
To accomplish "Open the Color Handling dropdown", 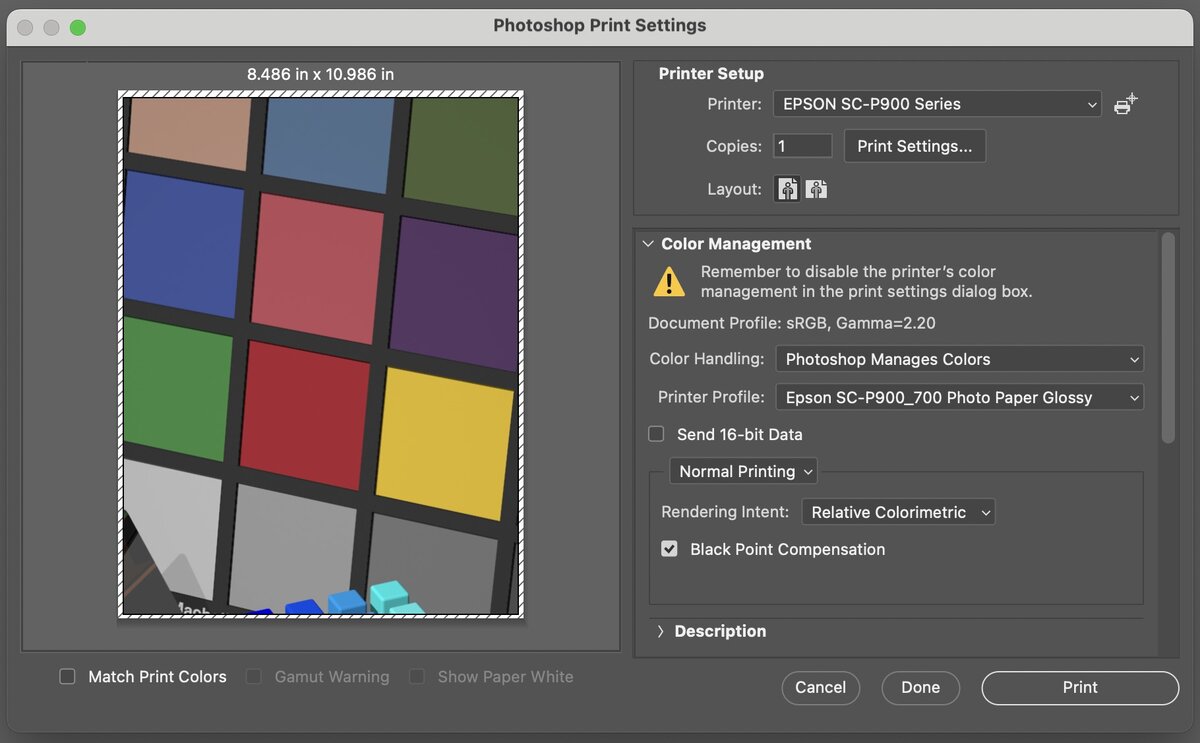I will (x=959, y=359).
